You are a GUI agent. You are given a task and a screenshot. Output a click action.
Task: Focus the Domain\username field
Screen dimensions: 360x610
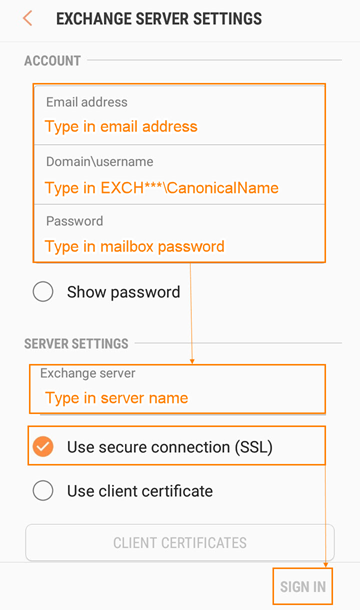point(179,175)
